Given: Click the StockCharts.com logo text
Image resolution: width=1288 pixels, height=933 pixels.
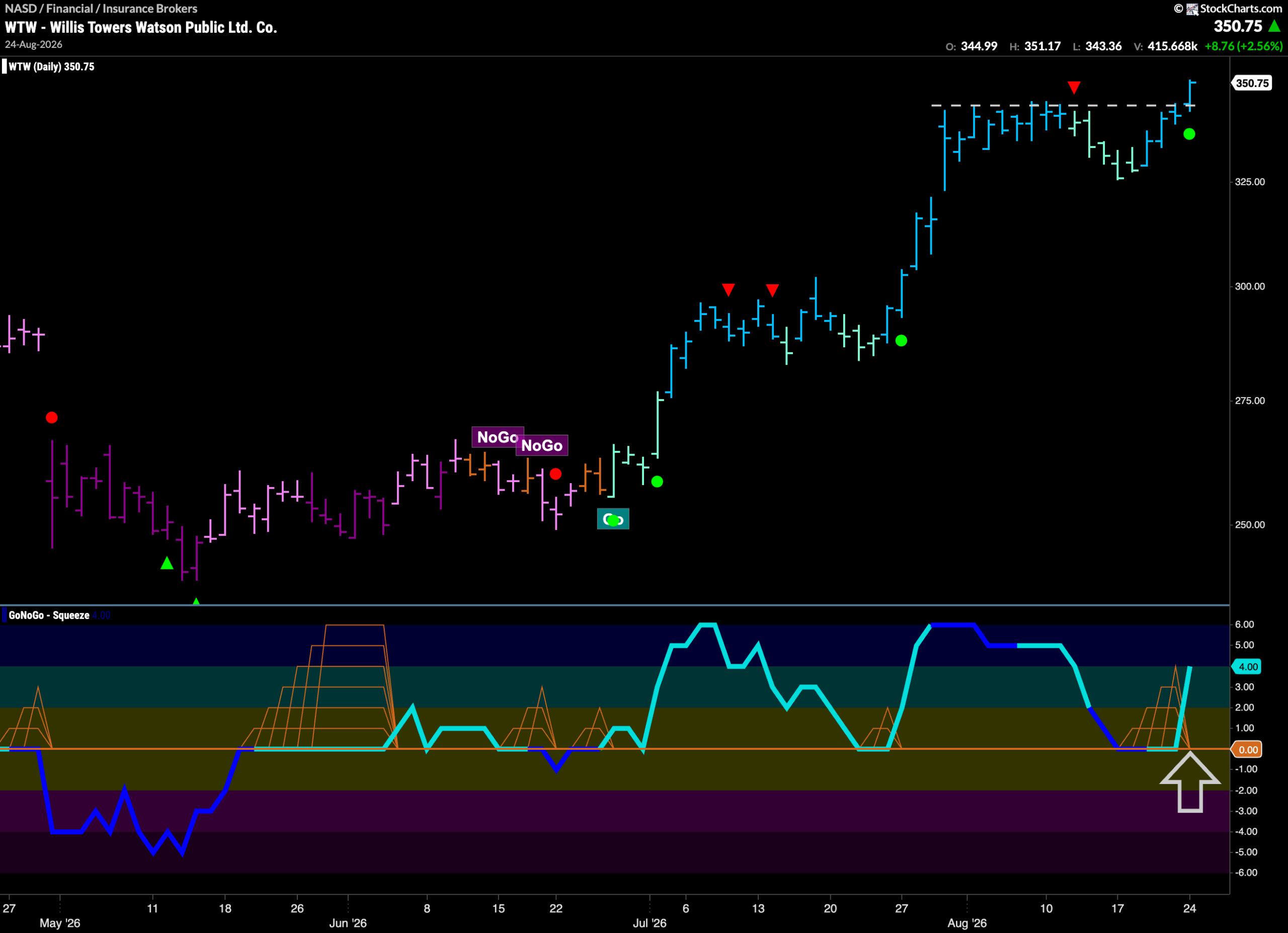Looking at the screenshot, I should click(x=1240, y=9).
